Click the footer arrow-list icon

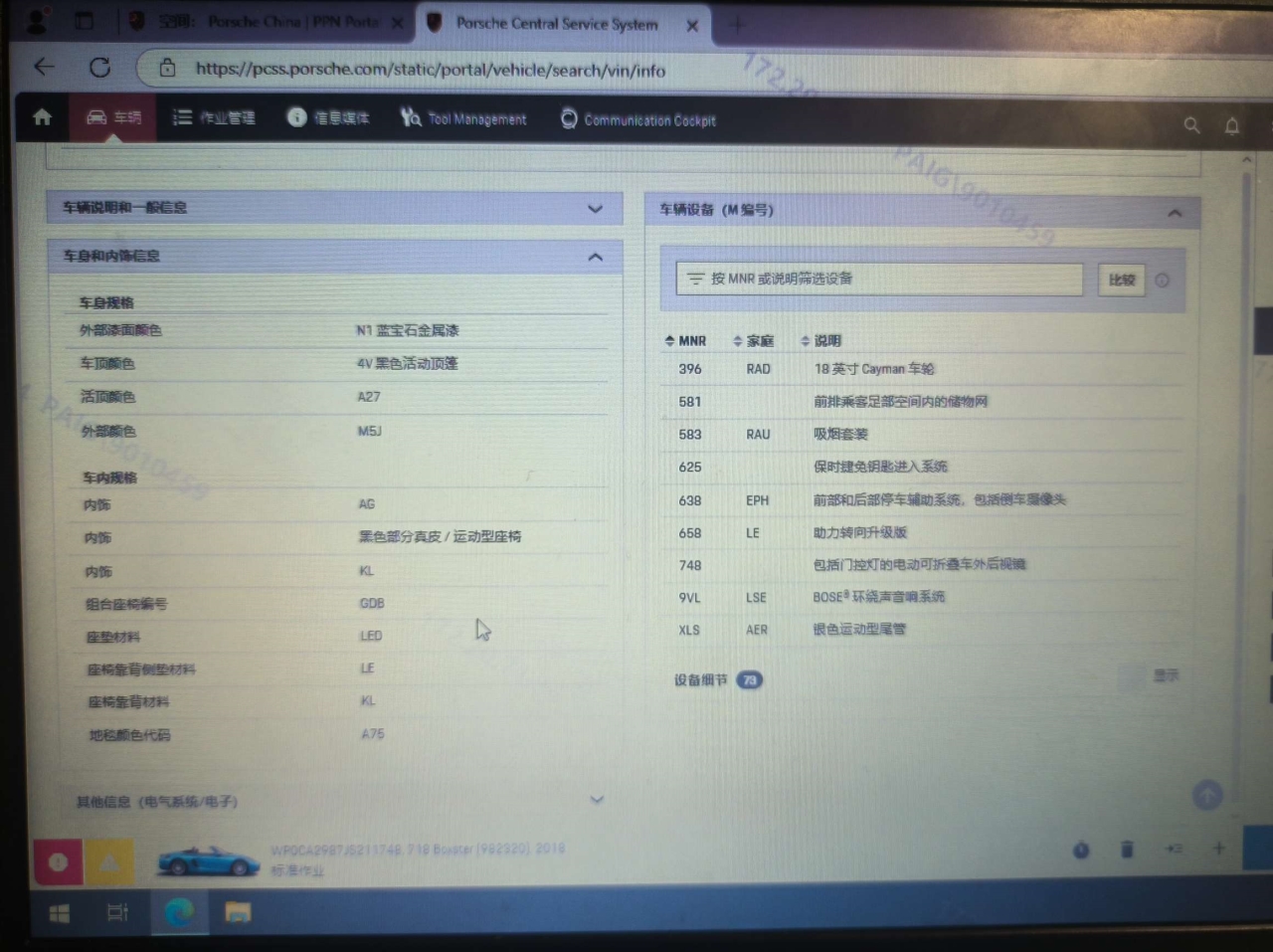[1174, 849]
